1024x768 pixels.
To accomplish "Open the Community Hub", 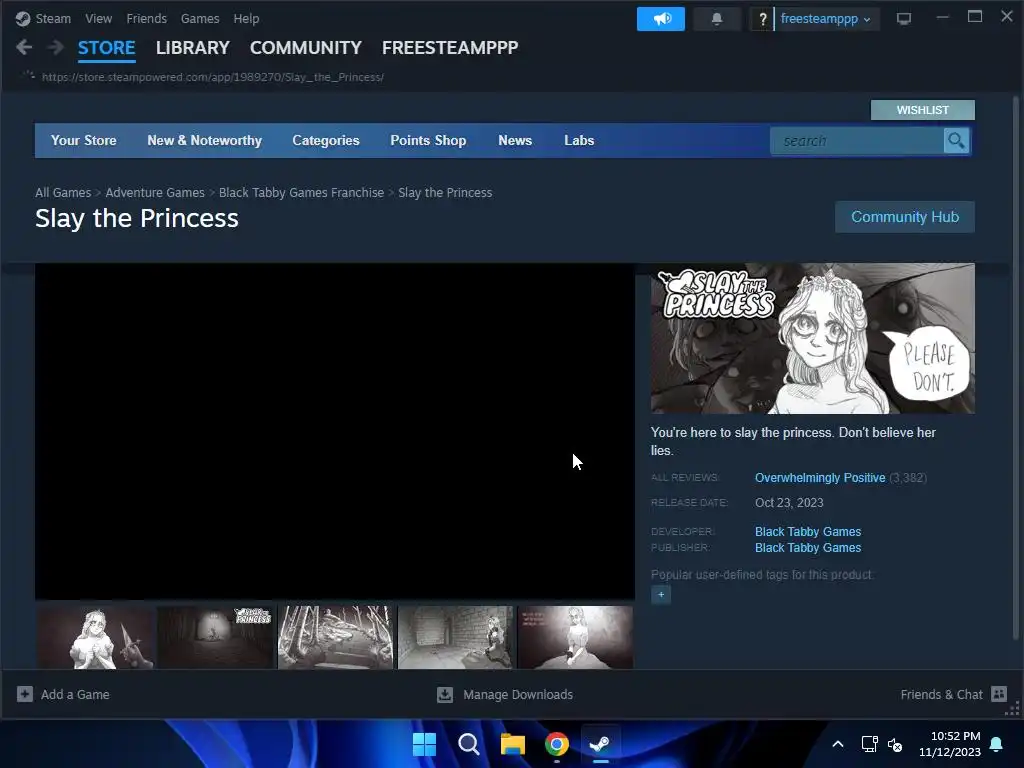I will point(904,217).
